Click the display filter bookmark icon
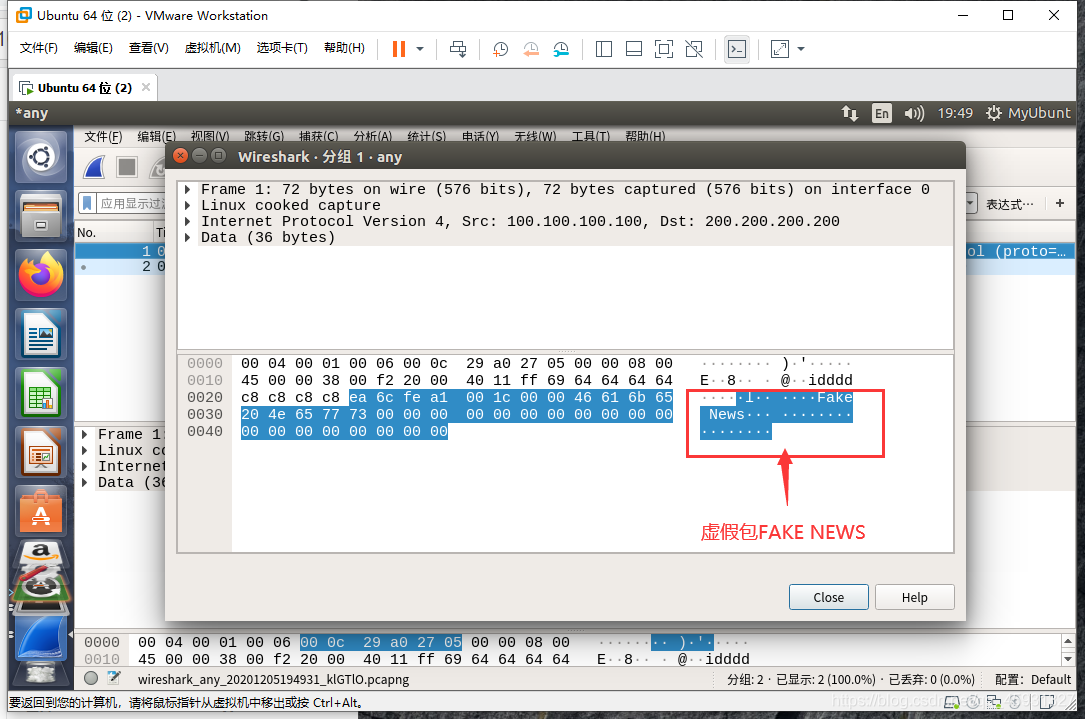The width and height of the screenshot is (1085, 719). 87,203
